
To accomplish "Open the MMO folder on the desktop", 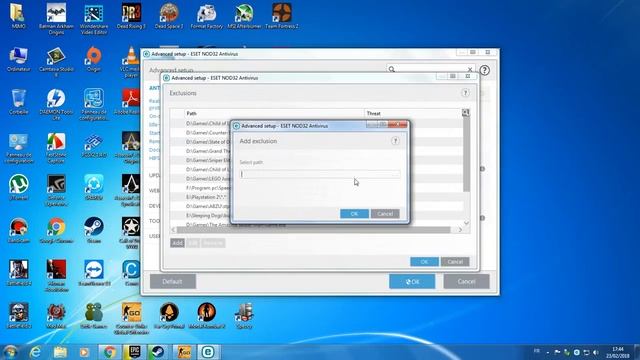I will point(18,16).
